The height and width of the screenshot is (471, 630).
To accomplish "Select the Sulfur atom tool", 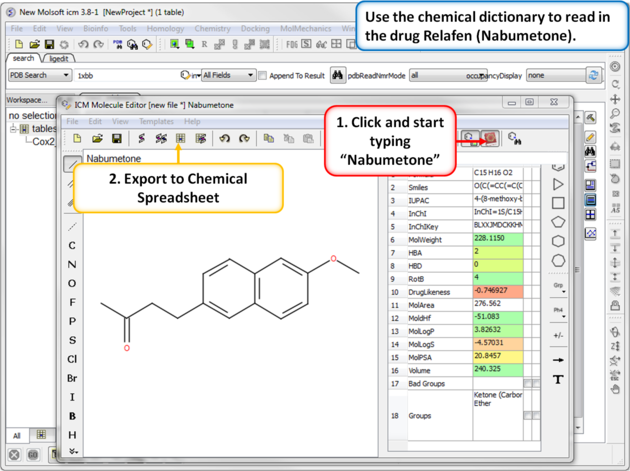I will pyautogui.click(x=72, y=340).
